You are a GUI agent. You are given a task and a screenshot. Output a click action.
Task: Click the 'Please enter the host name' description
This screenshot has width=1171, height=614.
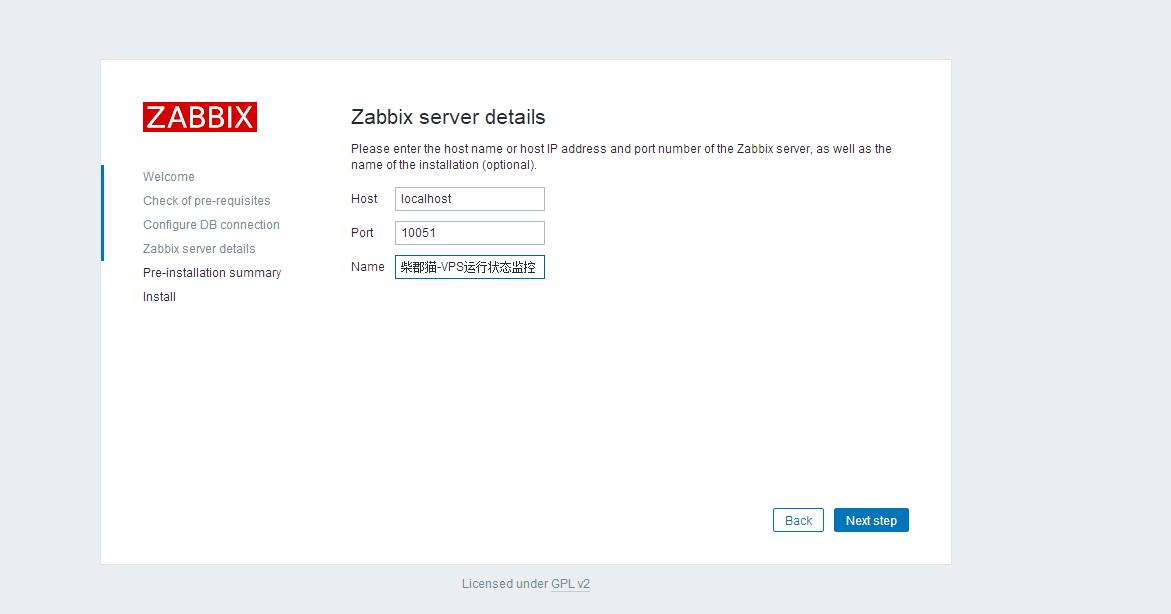coord(621,157)
